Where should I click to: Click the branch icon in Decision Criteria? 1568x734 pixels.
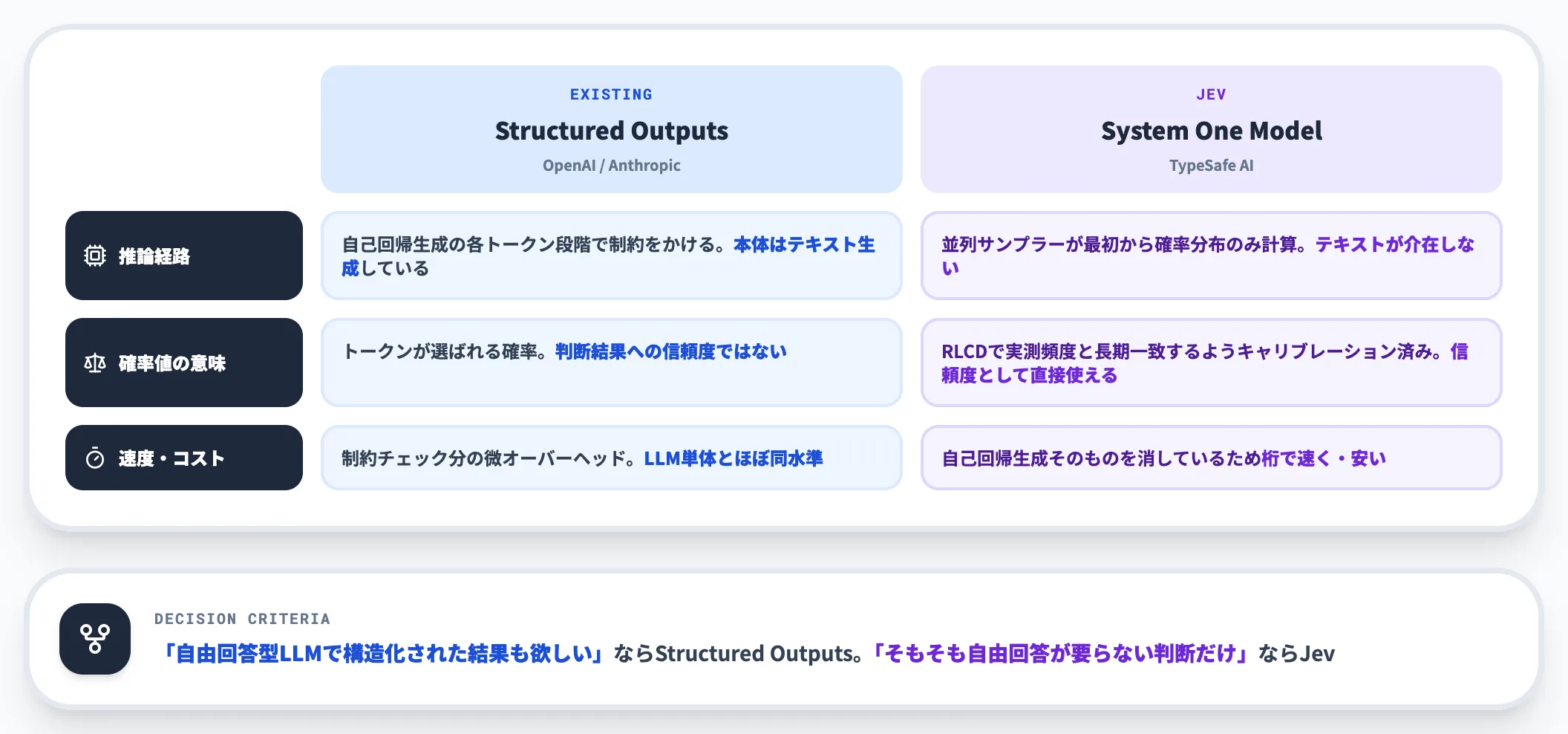pos(95,639)
